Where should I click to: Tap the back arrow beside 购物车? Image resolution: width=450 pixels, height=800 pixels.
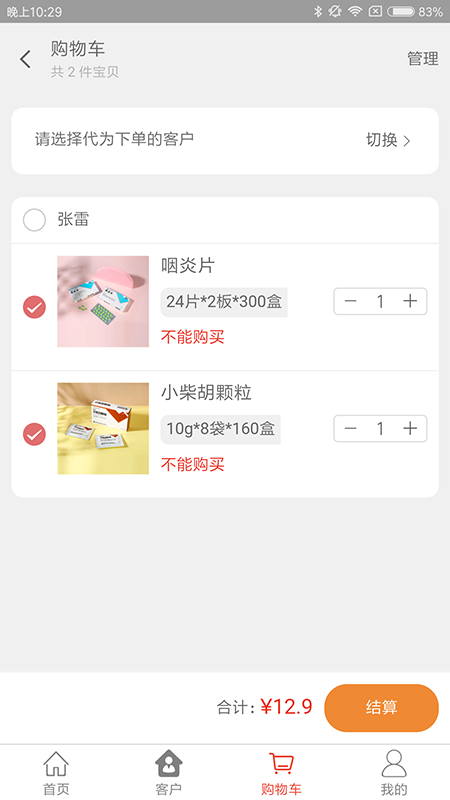click(26, 59)
